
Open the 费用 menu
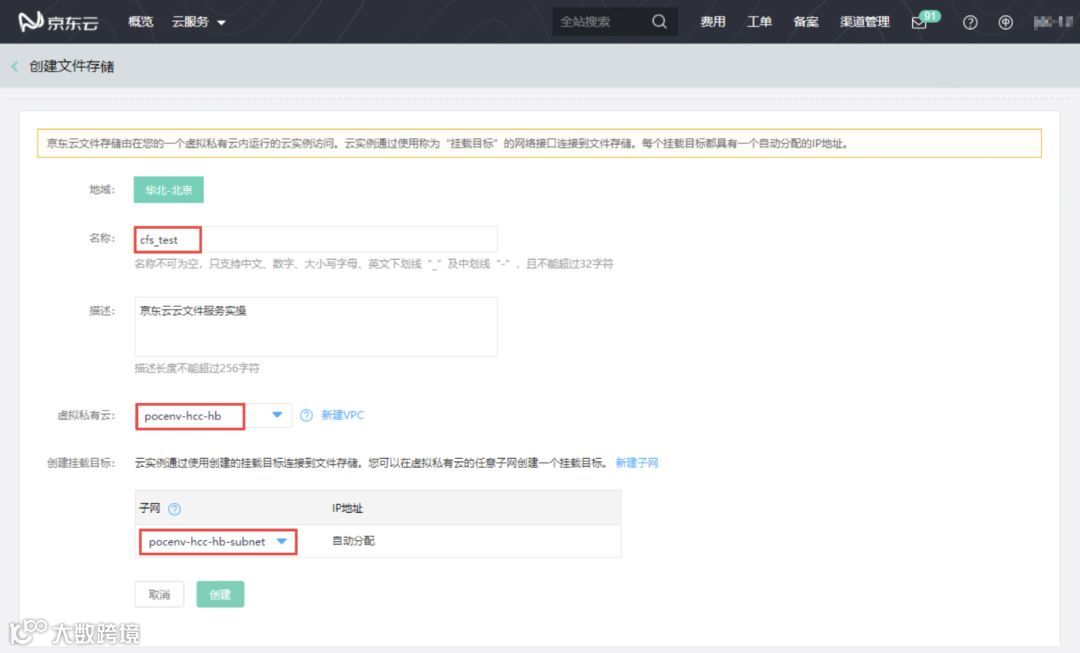pos(713,22)
